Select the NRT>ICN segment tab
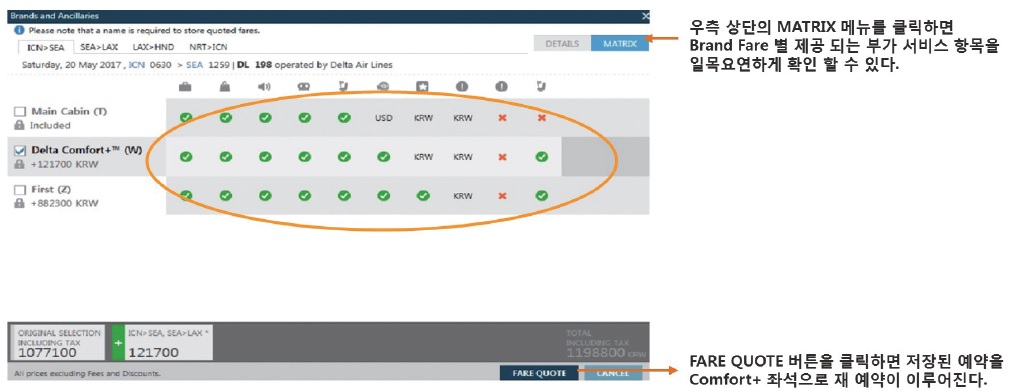The width and height of the screenshot is (1012, 391). point(208,47)
